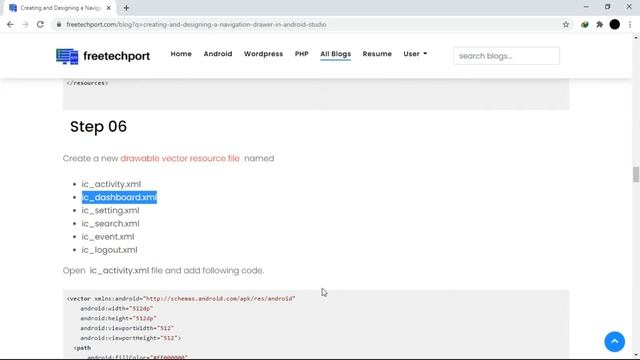Image resolution: width=640 pixels, height=360 pixels.
Task: Click the page vertical scrollbar thumb
Action: click(x=636, y=175)
